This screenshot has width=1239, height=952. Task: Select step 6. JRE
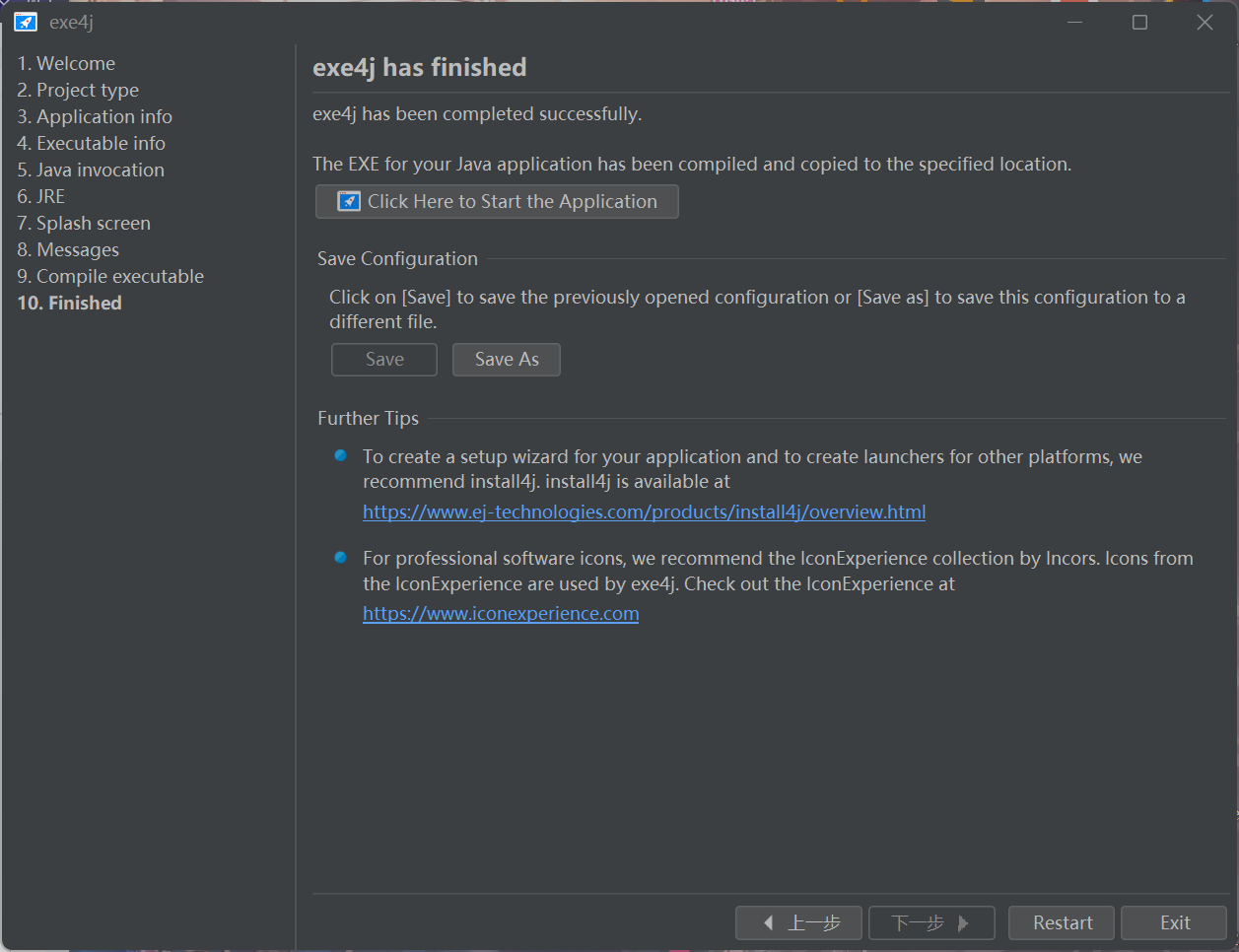tap(41, 196)
